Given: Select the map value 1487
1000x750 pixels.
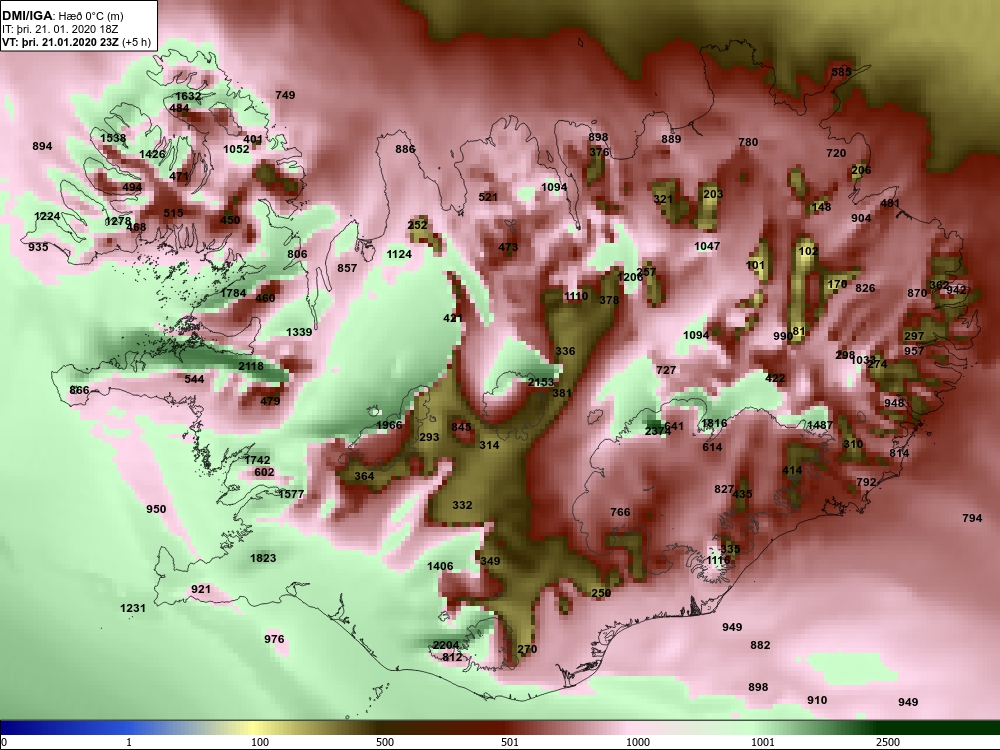Looking at the screenshot, I should 820,425.
